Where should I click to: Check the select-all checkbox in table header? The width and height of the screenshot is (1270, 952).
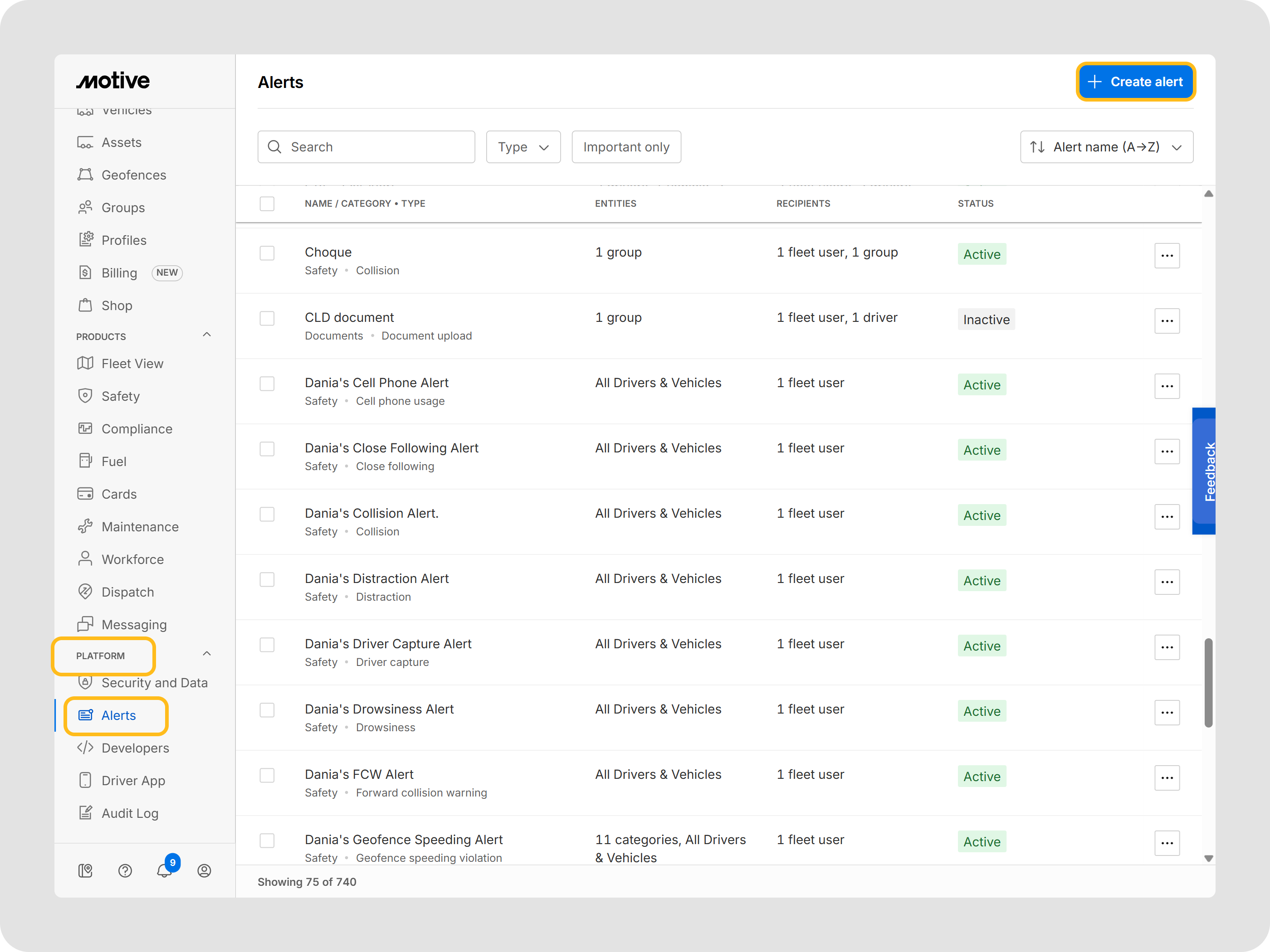click(x=267, y=204)
